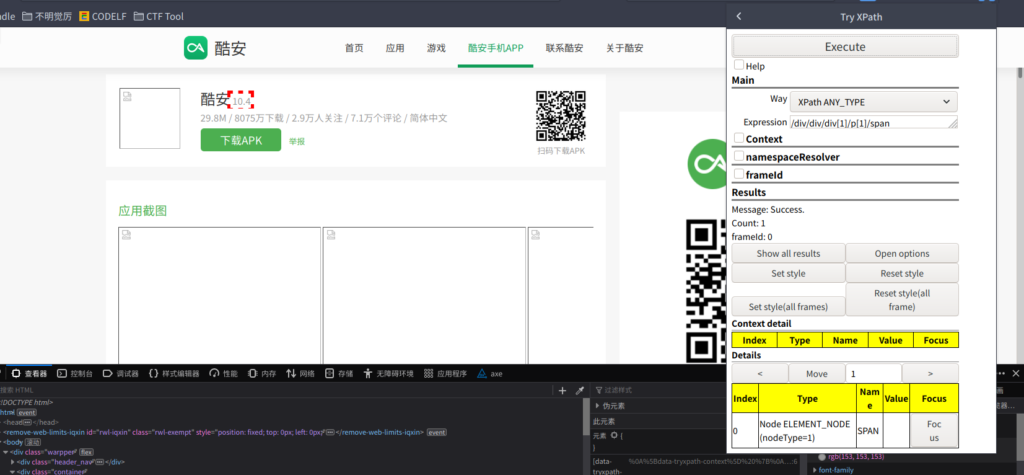This screenshot has width=1024, height=475.
Task: Click 酷安手机APP navigation item
Action: click(496, 48)
